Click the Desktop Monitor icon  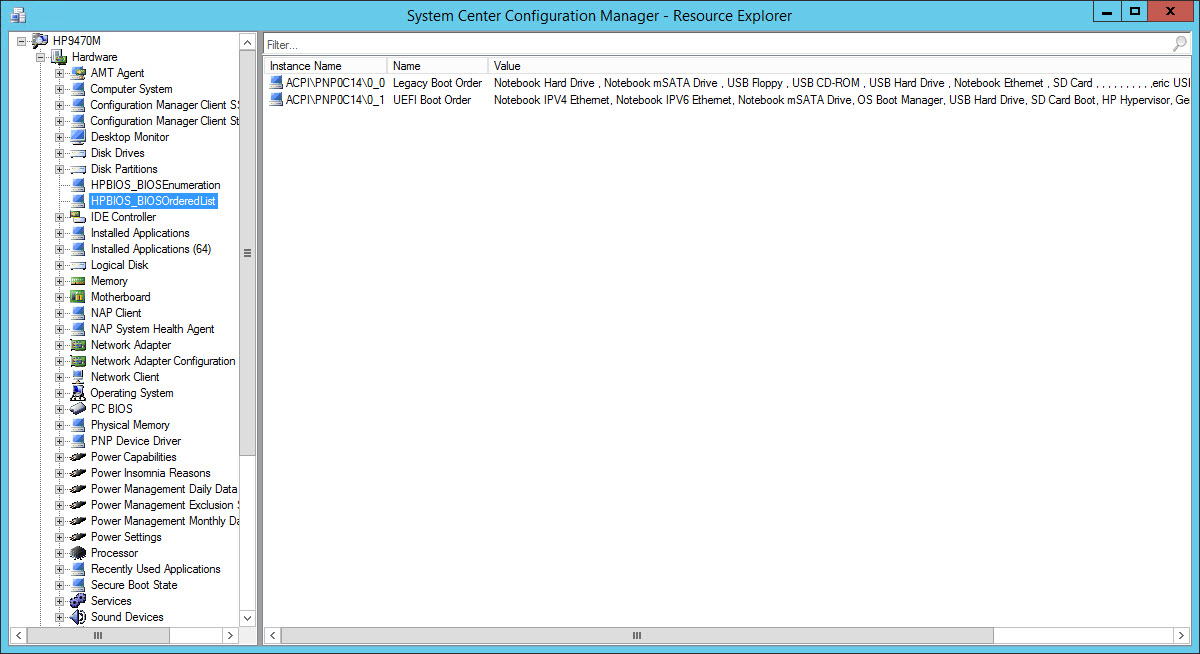click(78, 137)
